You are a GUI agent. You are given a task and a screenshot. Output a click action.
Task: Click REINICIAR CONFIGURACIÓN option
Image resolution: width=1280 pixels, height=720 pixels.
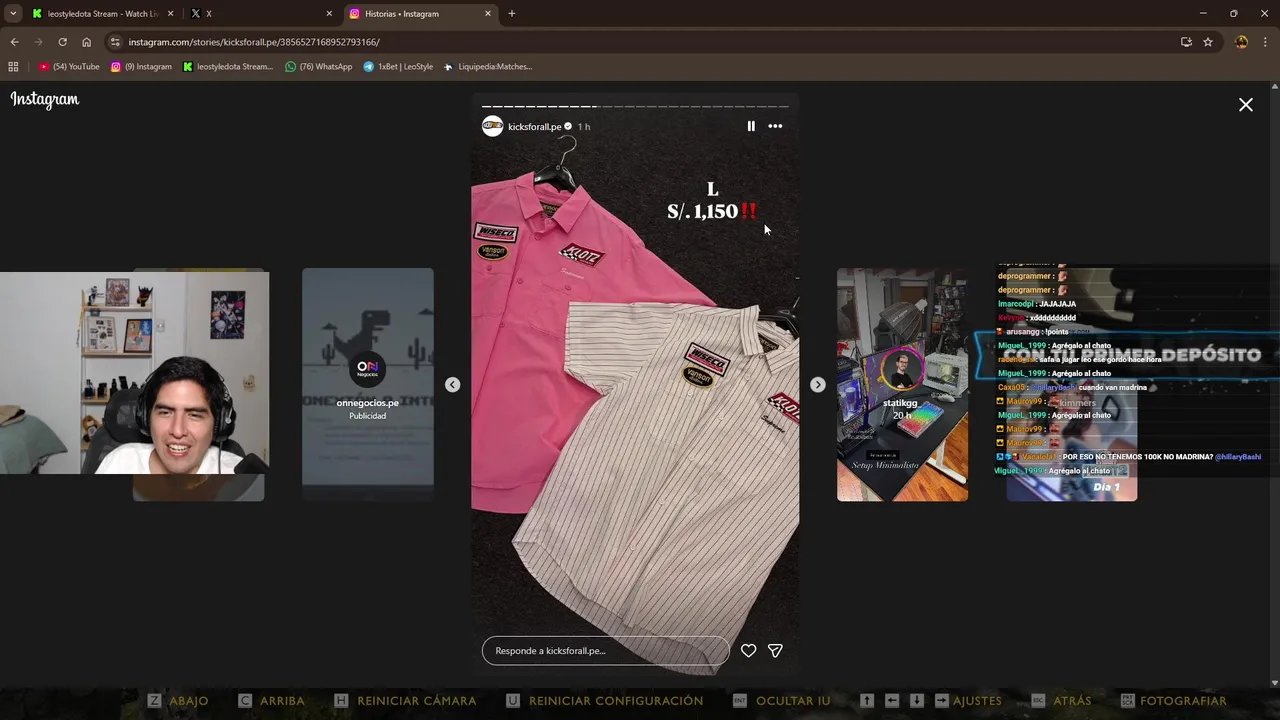pos(604,701)
